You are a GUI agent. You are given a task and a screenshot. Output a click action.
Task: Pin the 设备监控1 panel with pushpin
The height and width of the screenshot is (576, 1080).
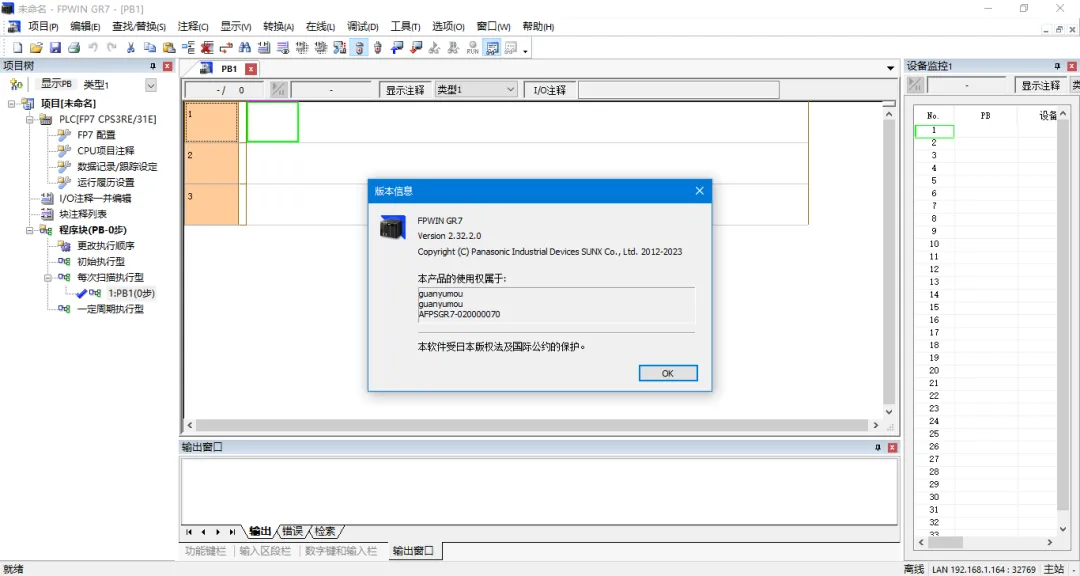click(1057, 66)
